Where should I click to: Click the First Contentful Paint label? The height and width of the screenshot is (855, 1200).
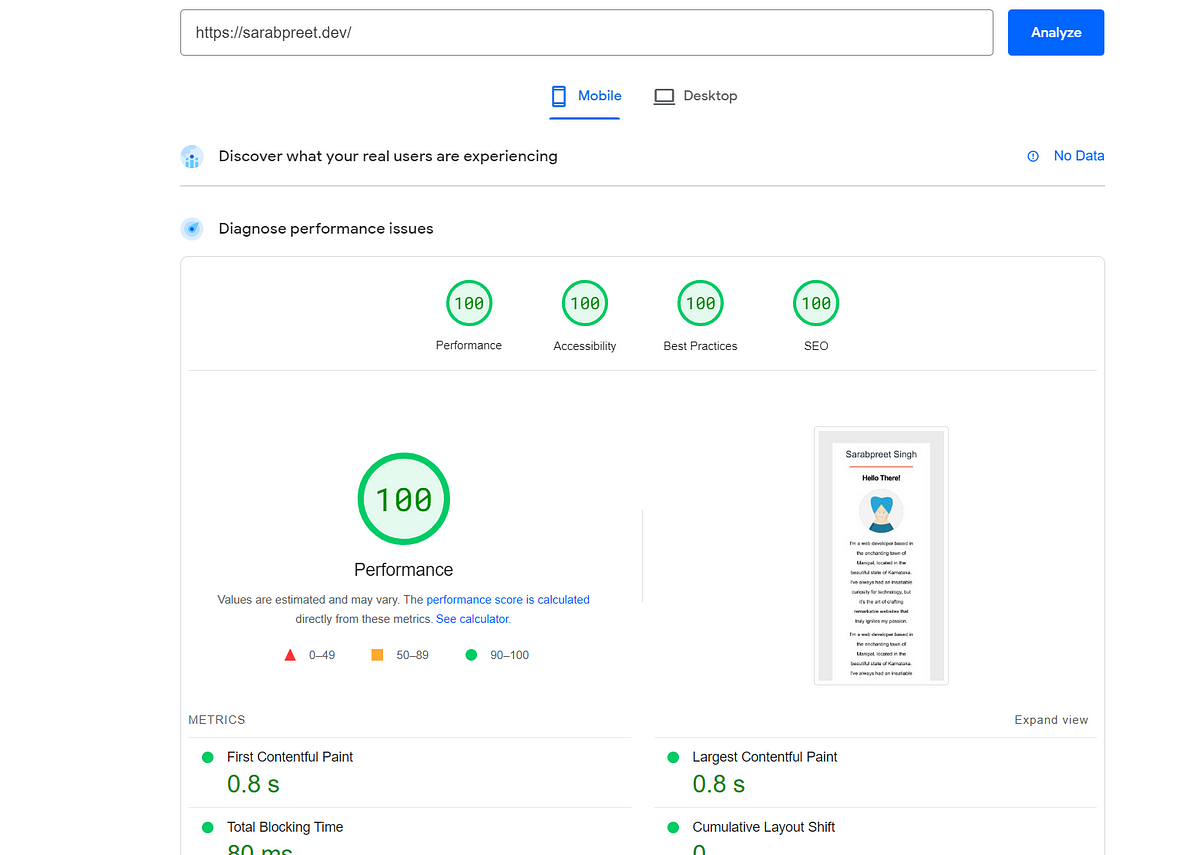pyautogui.click(x=290, y=757)
